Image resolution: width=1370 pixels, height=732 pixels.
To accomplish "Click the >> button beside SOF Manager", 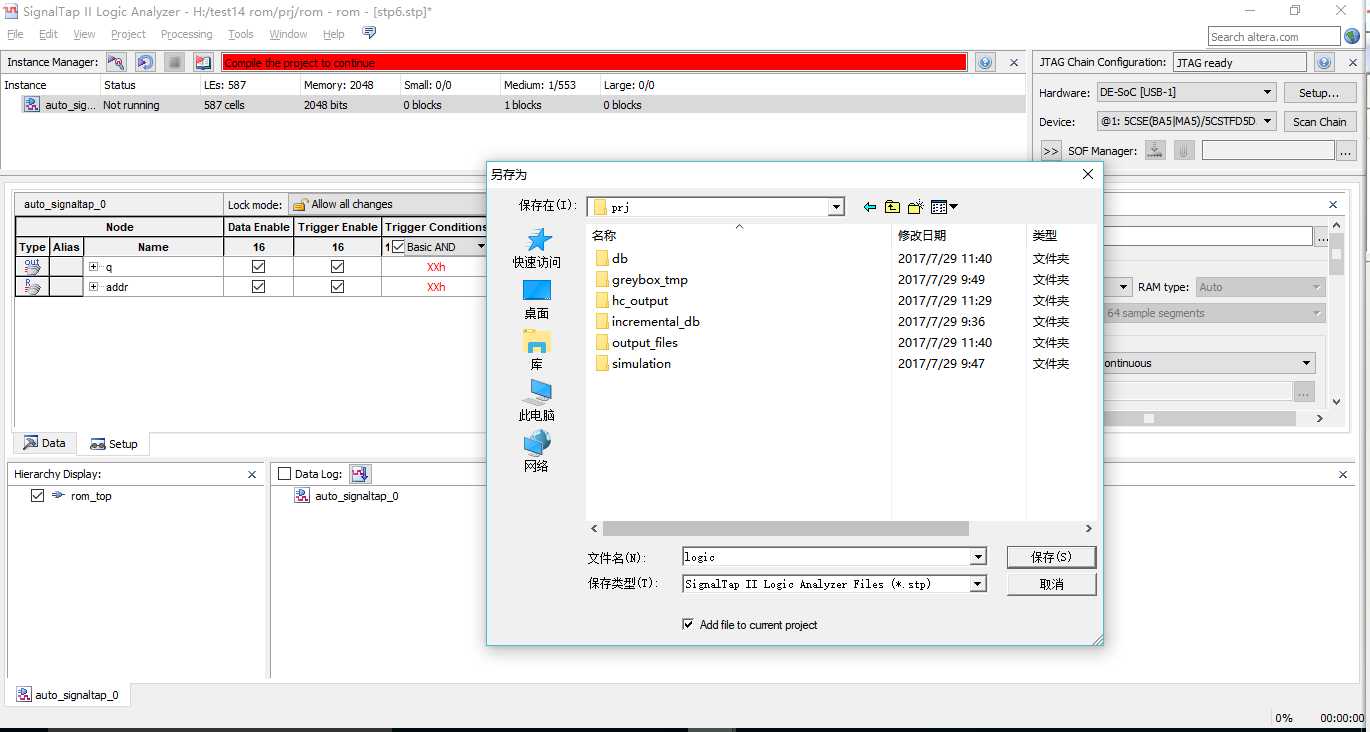I will point(1051,151).
